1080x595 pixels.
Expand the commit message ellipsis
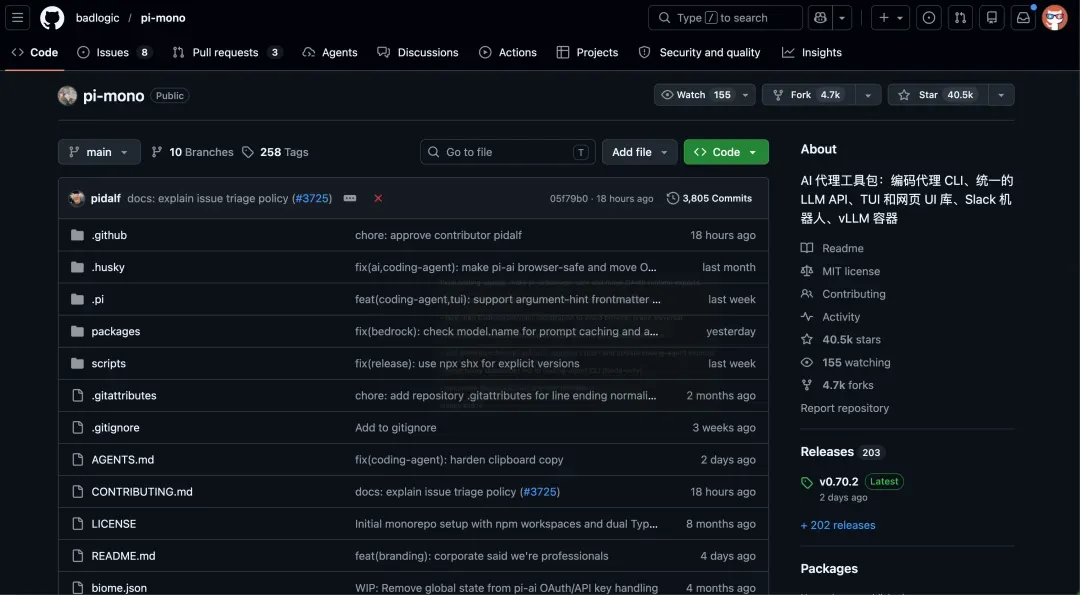pos(350,198)
